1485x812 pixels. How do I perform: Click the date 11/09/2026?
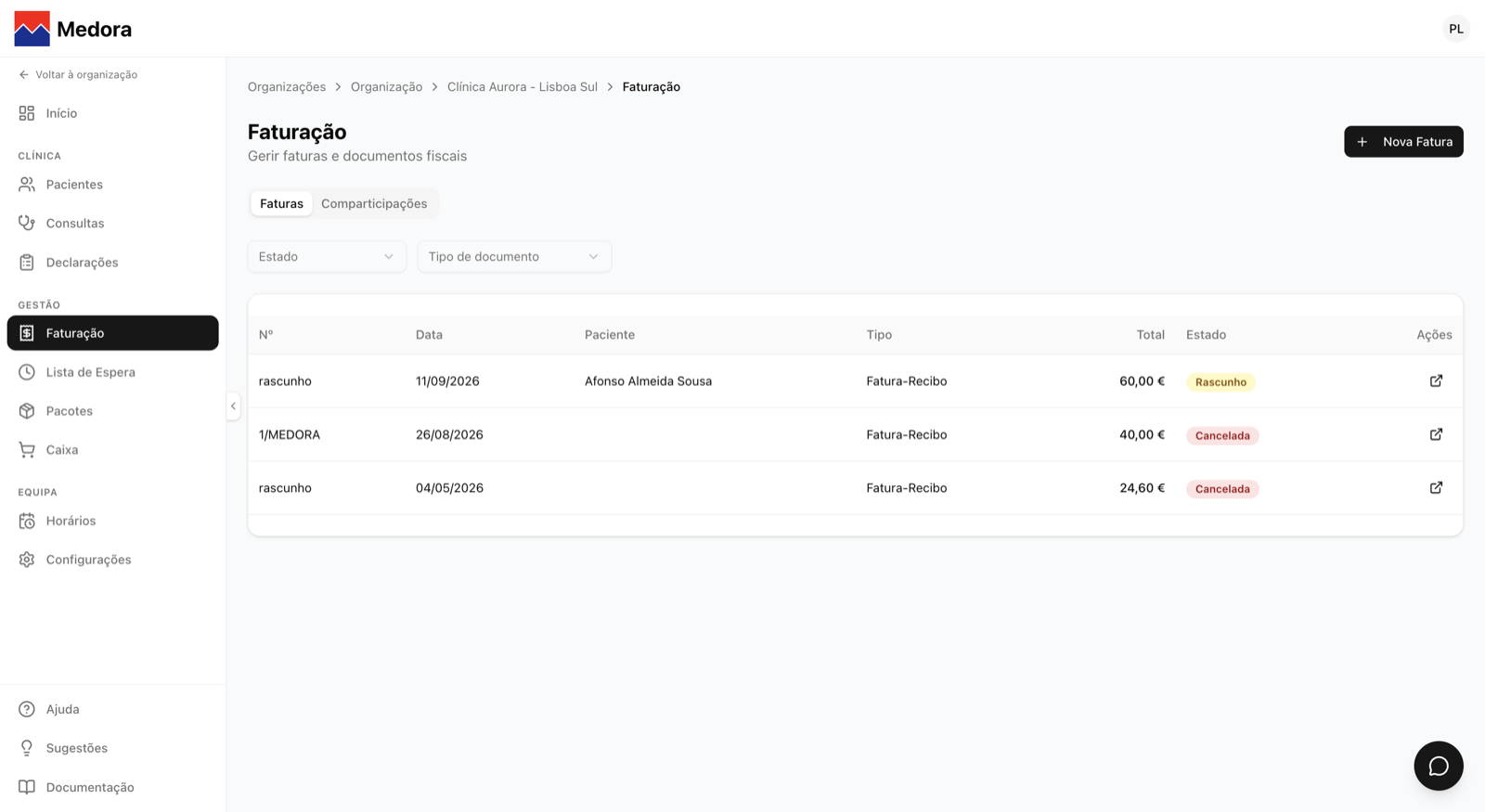[447, 380]
